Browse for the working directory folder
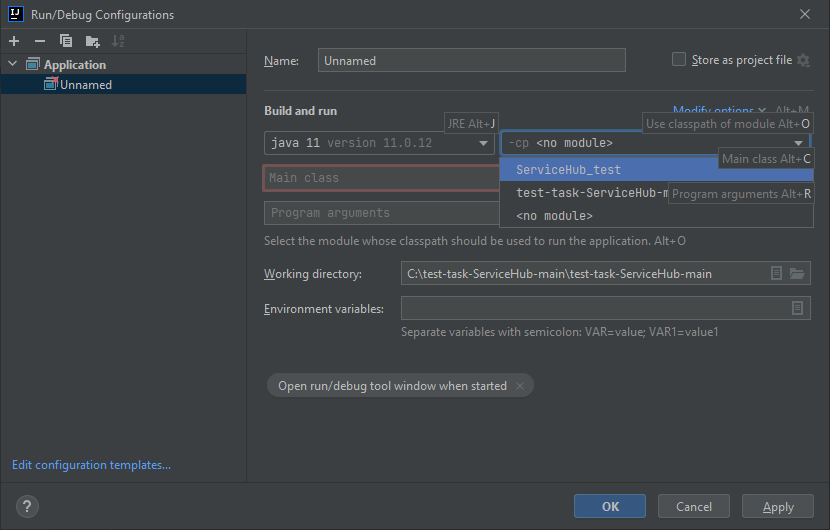830x530 pixels. [797, 273]
